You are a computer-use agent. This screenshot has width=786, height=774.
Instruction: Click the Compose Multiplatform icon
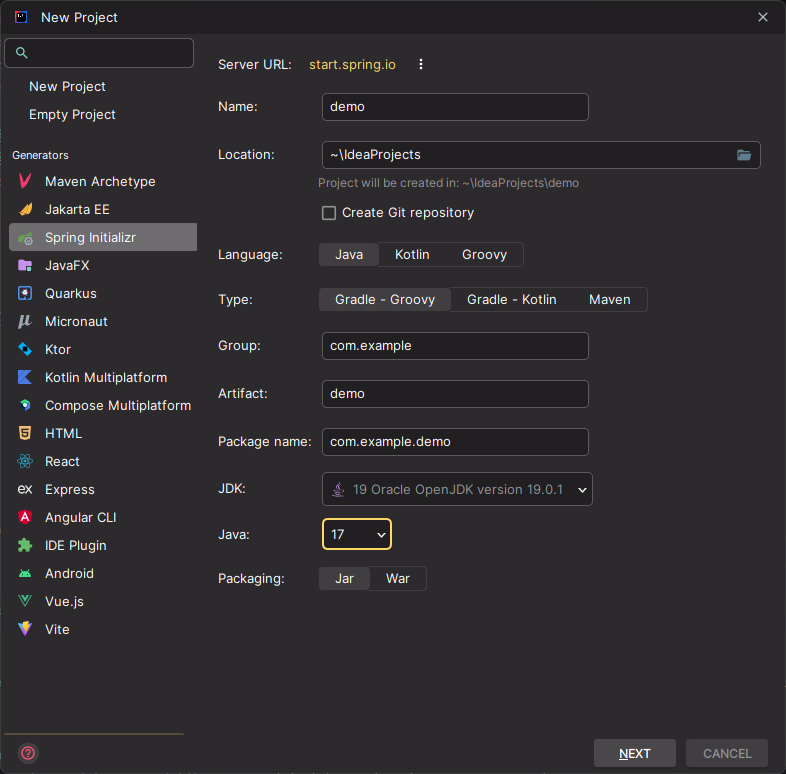tap(25, 405)
